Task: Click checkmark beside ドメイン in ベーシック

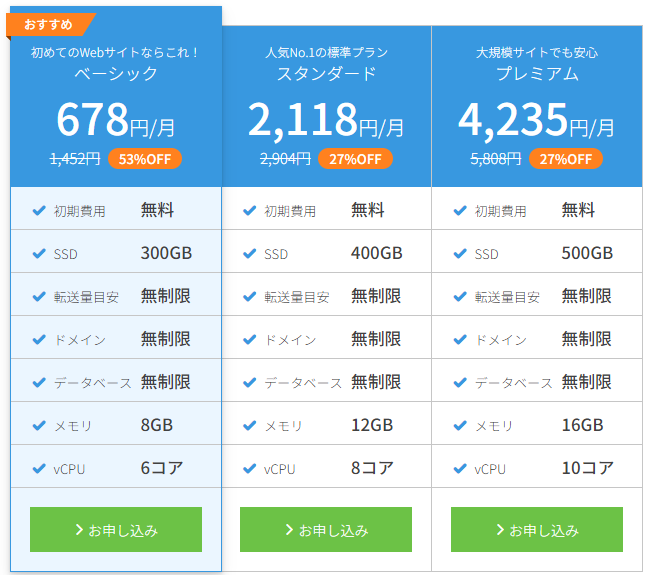Action: pyautogui.click(x=39, y=340)
